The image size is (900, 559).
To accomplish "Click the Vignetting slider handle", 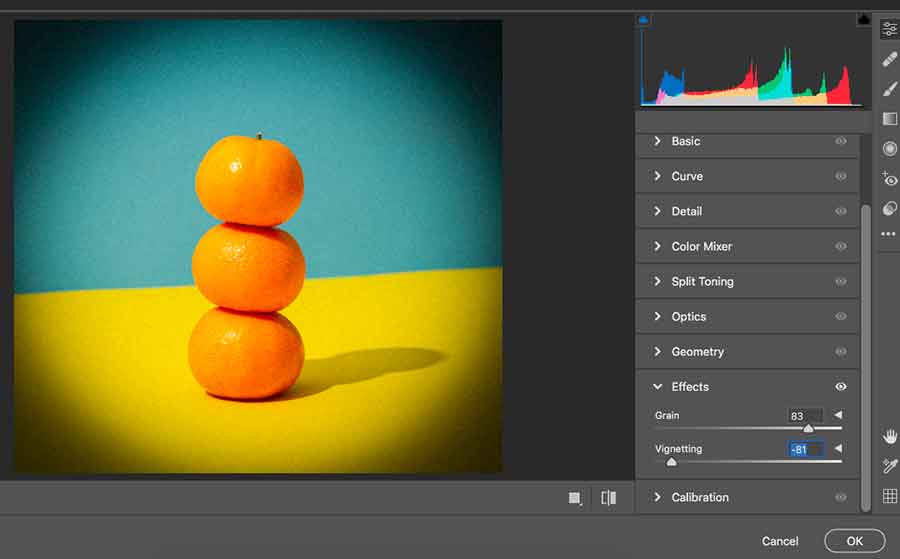I will pos(672,462).
